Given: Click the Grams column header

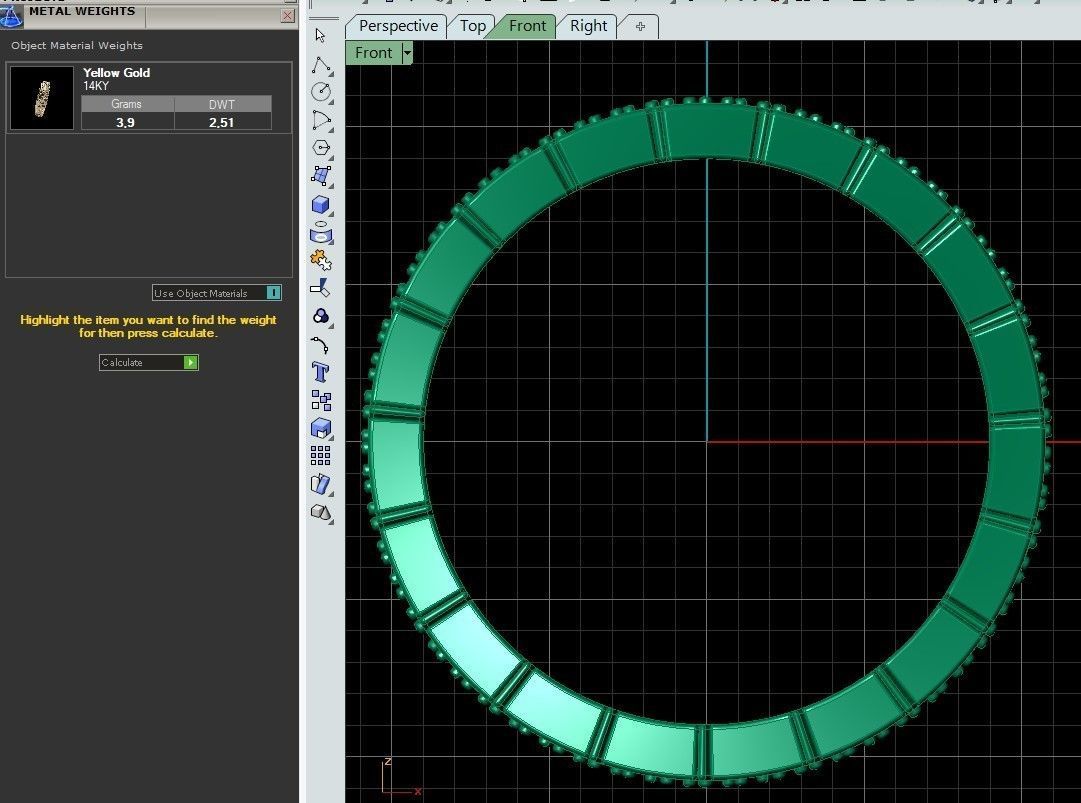Looking at the screenshot, I should tap(126, 104).
